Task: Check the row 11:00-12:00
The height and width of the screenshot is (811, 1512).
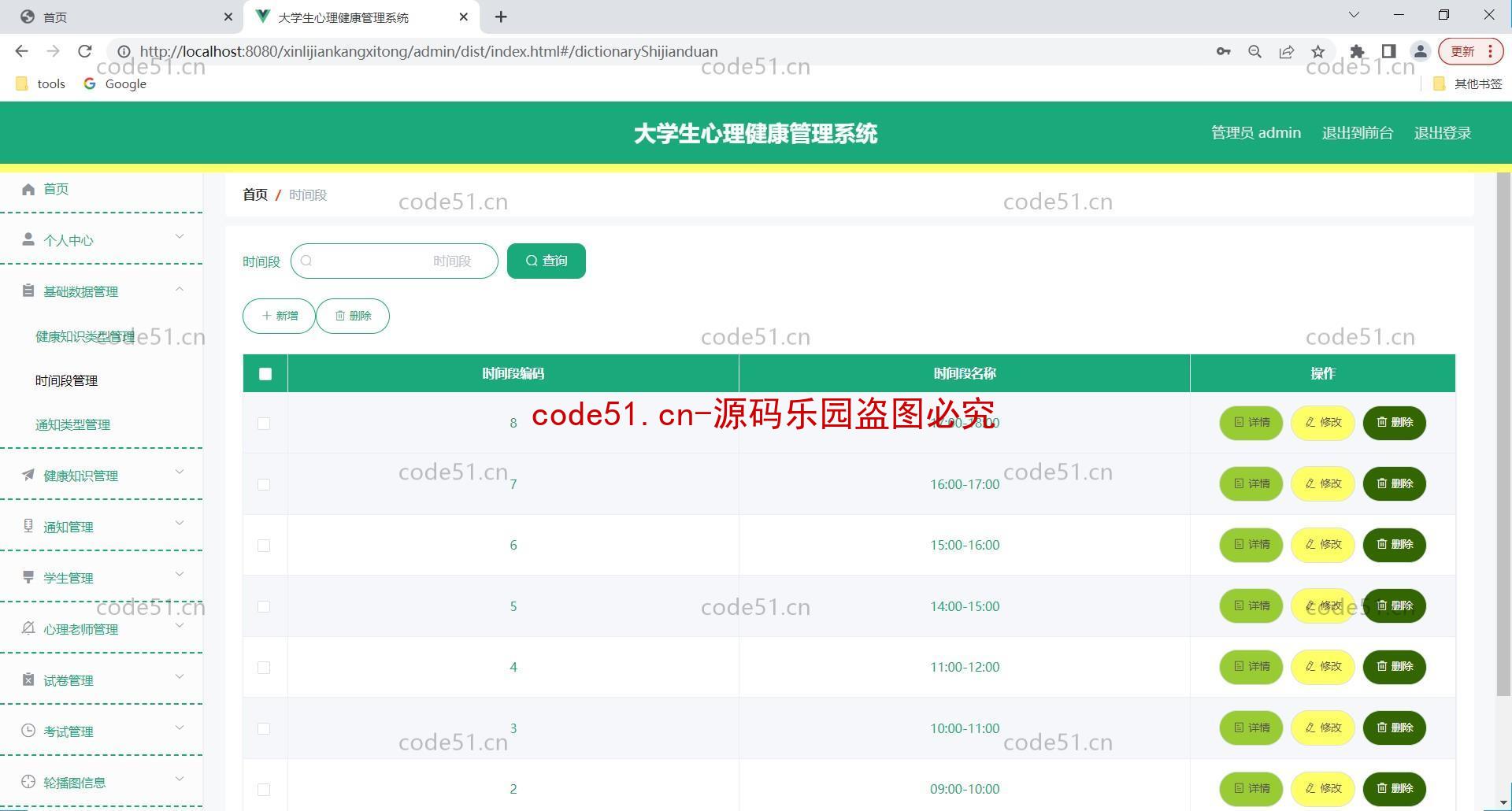Action: [x=264, y=668]
